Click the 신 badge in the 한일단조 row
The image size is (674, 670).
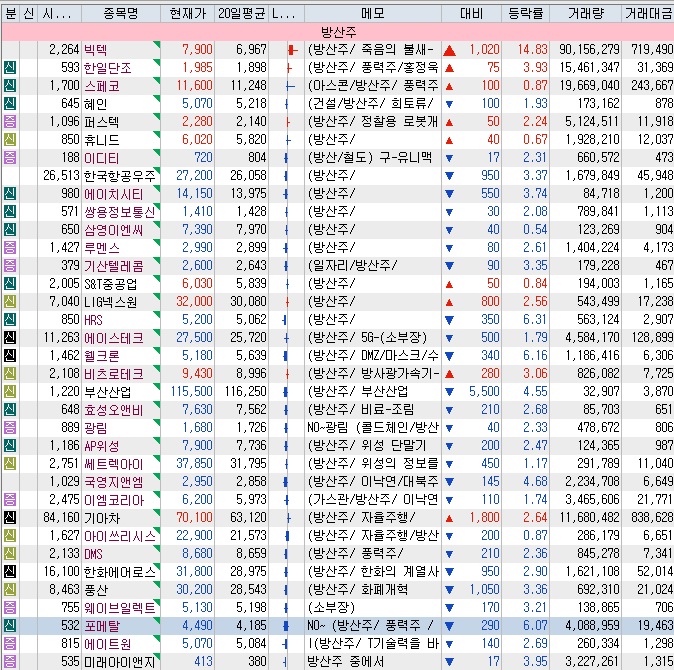[x=10, y=67]
